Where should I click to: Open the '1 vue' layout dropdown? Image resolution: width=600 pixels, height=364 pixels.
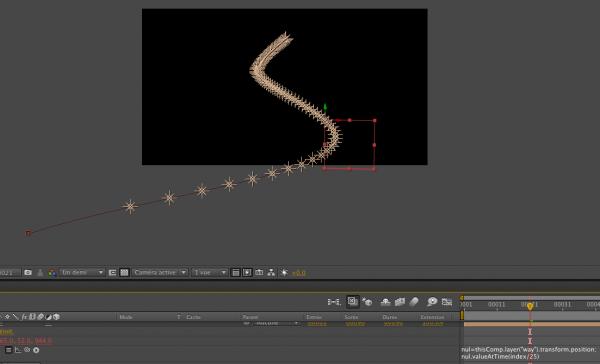(209, 273)
